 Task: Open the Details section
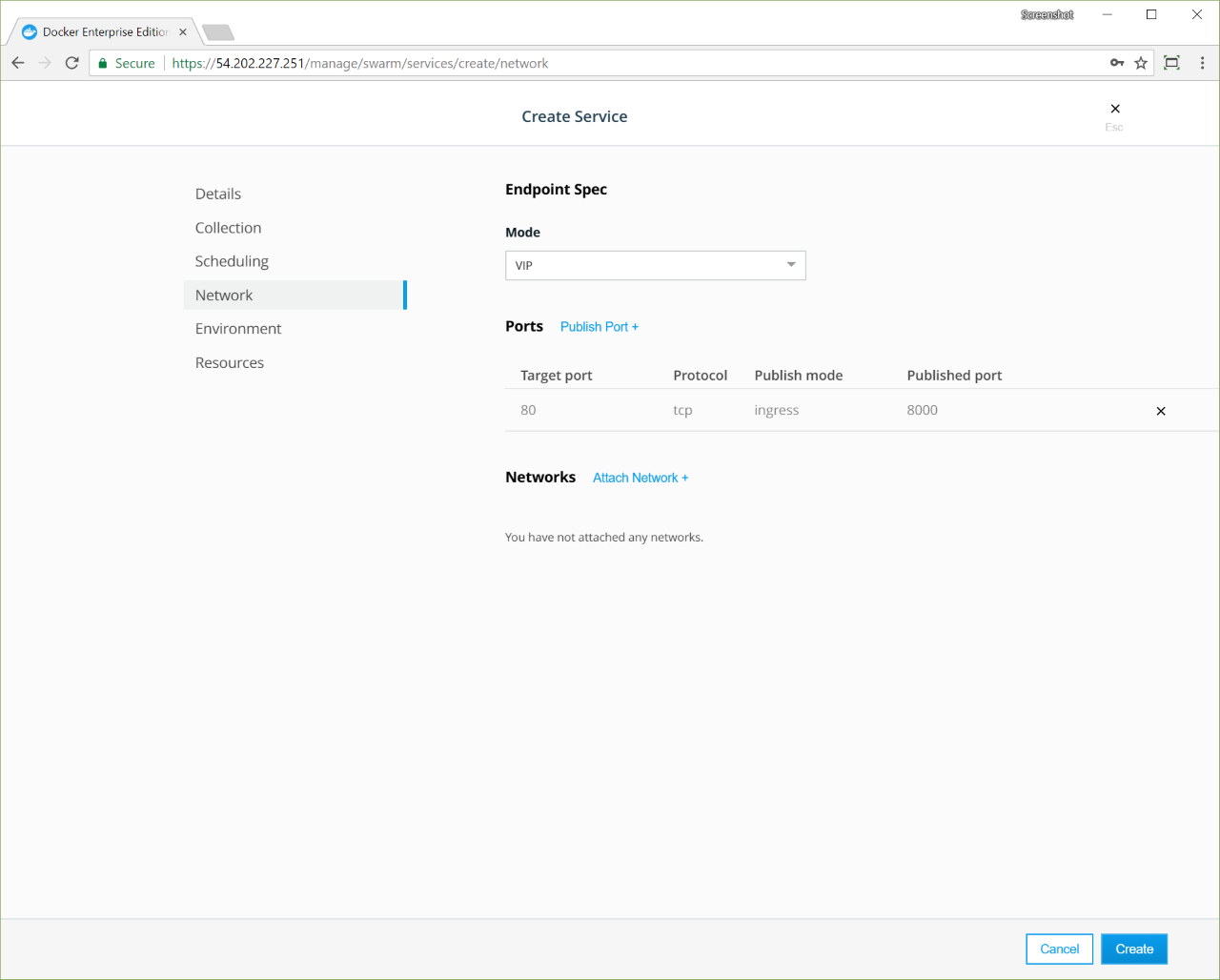[x=218, y=194]
